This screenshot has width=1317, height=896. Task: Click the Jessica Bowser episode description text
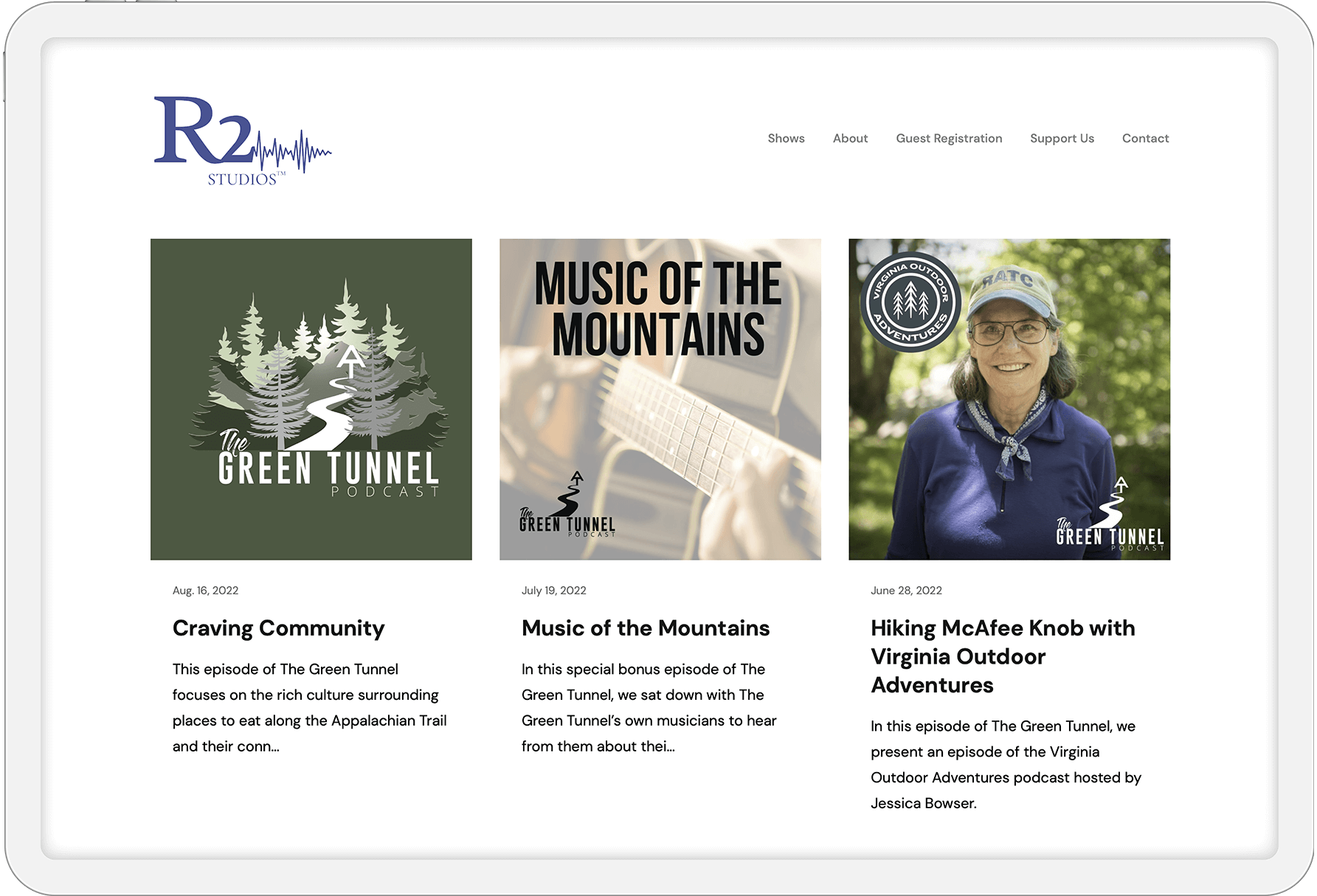point(1006,765)
